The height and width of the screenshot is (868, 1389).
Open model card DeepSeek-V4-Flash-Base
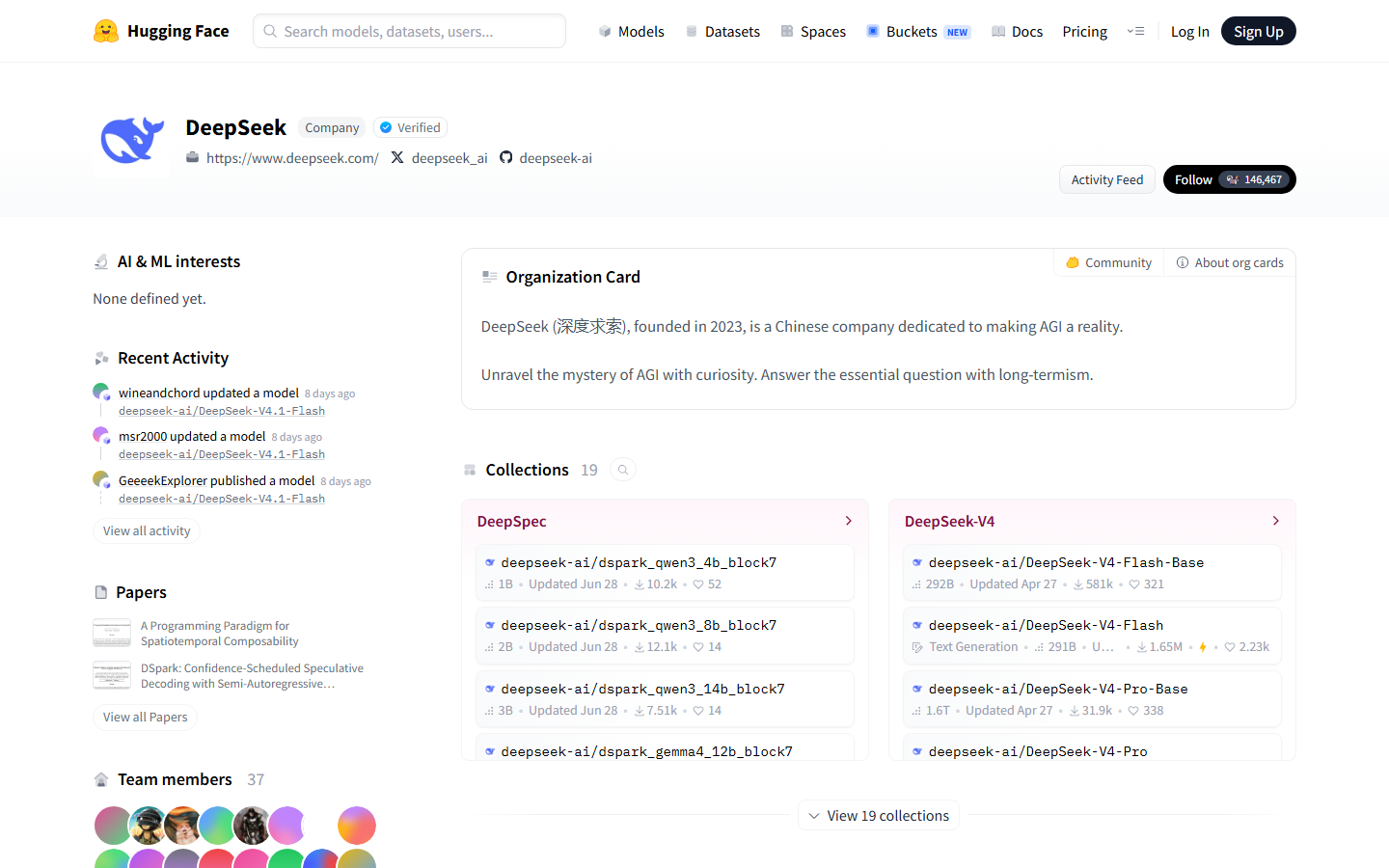click(1092, 573)
